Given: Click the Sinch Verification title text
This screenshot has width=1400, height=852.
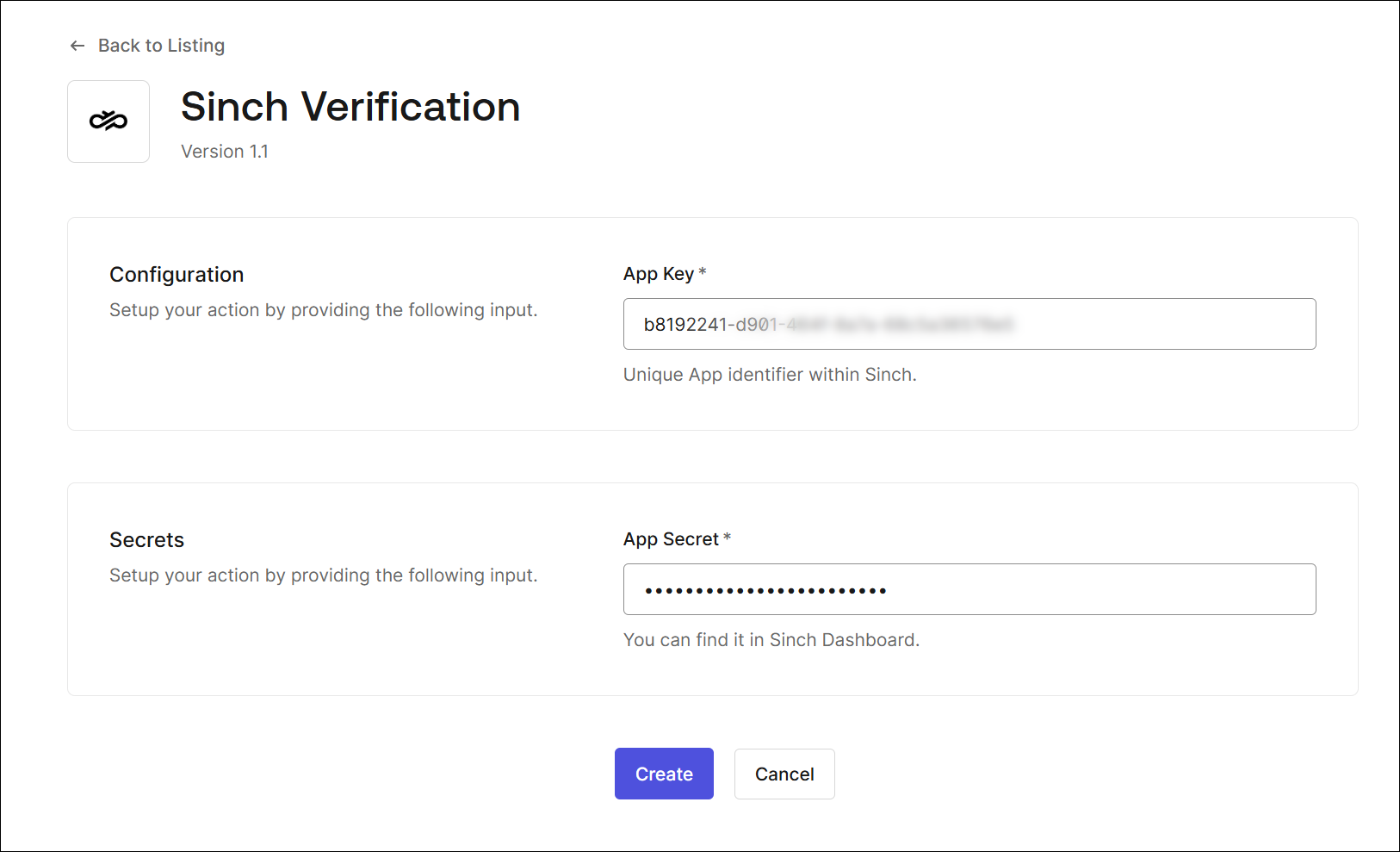Looking at the screenshot, I should coord(350,106).
